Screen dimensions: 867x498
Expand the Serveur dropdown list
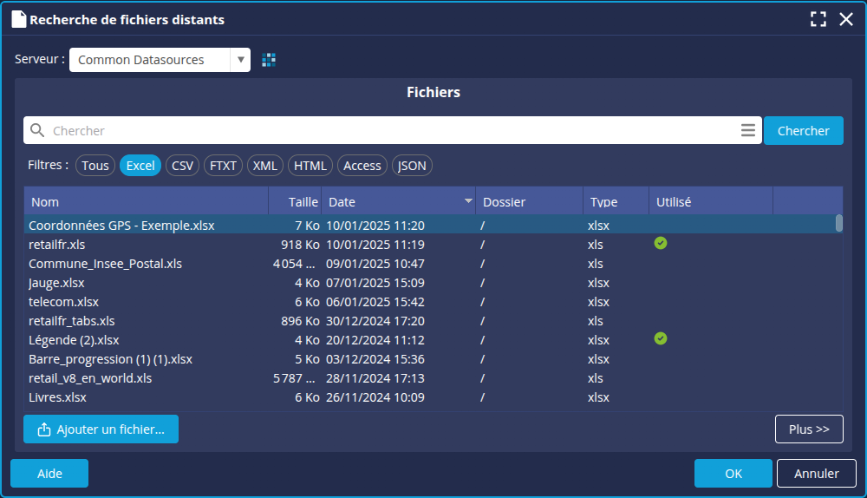tap(240, 60)
